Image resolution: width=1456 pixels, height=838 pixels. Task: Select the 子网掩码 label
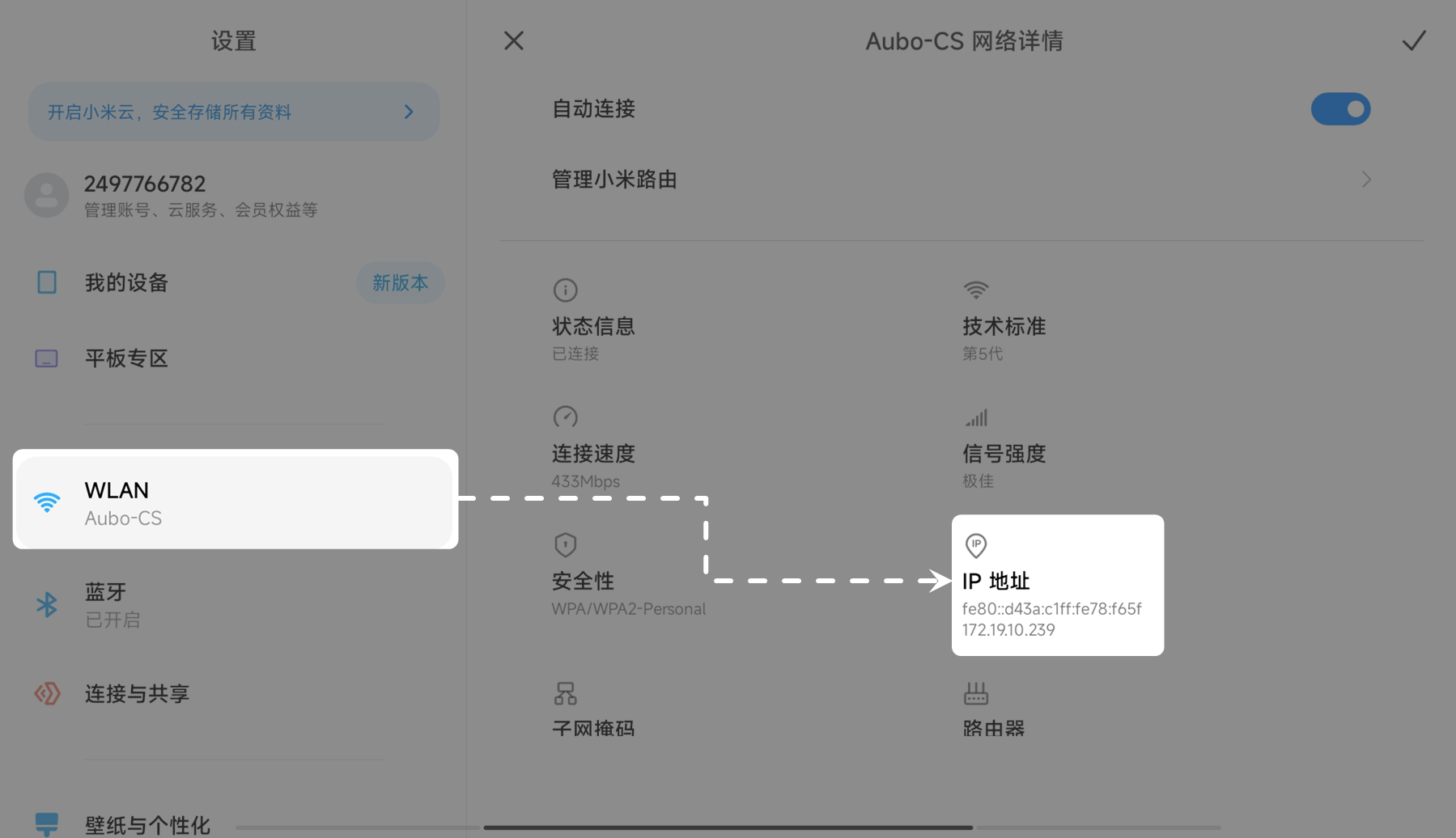coord(593,727)
